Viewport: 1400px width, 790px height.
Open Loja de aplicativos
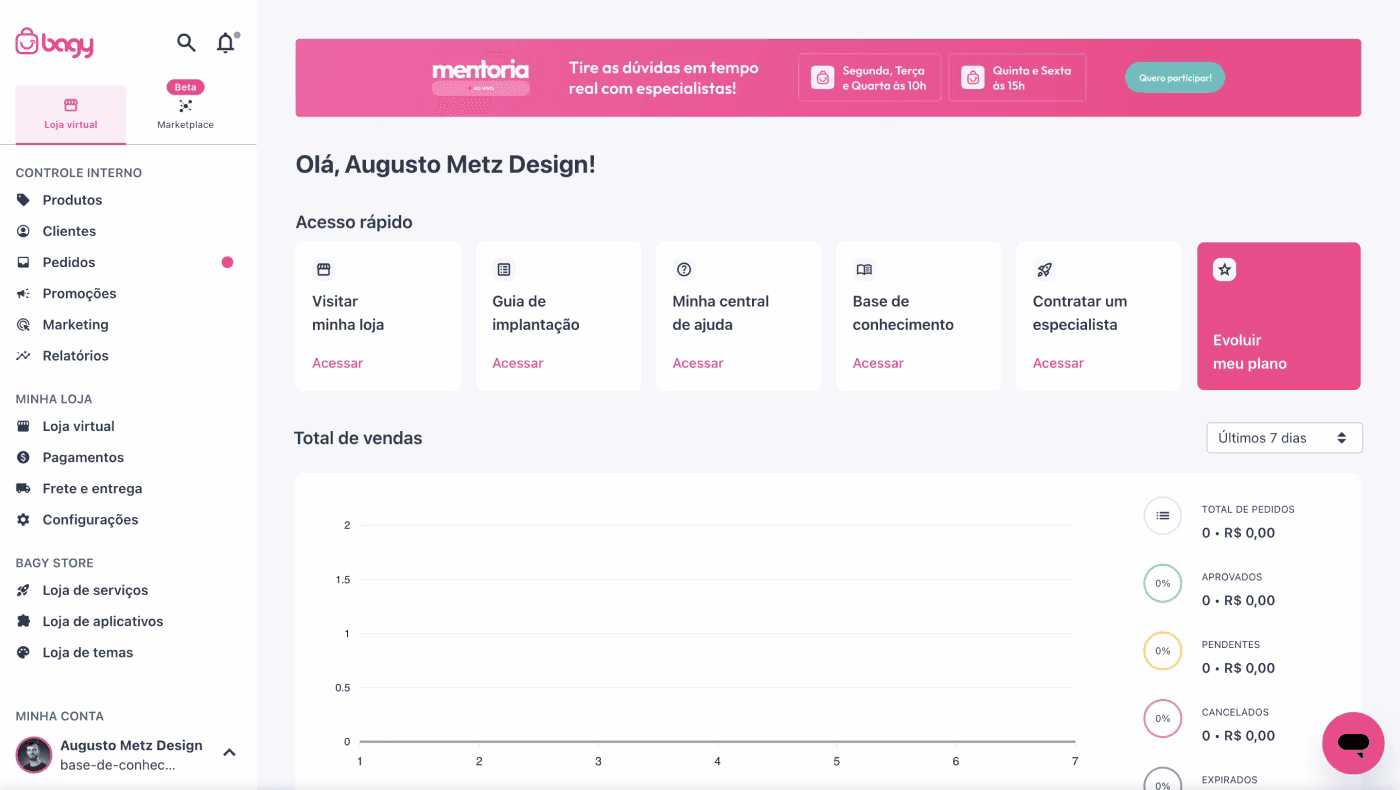pyautogui.click(x=103, y=621)
